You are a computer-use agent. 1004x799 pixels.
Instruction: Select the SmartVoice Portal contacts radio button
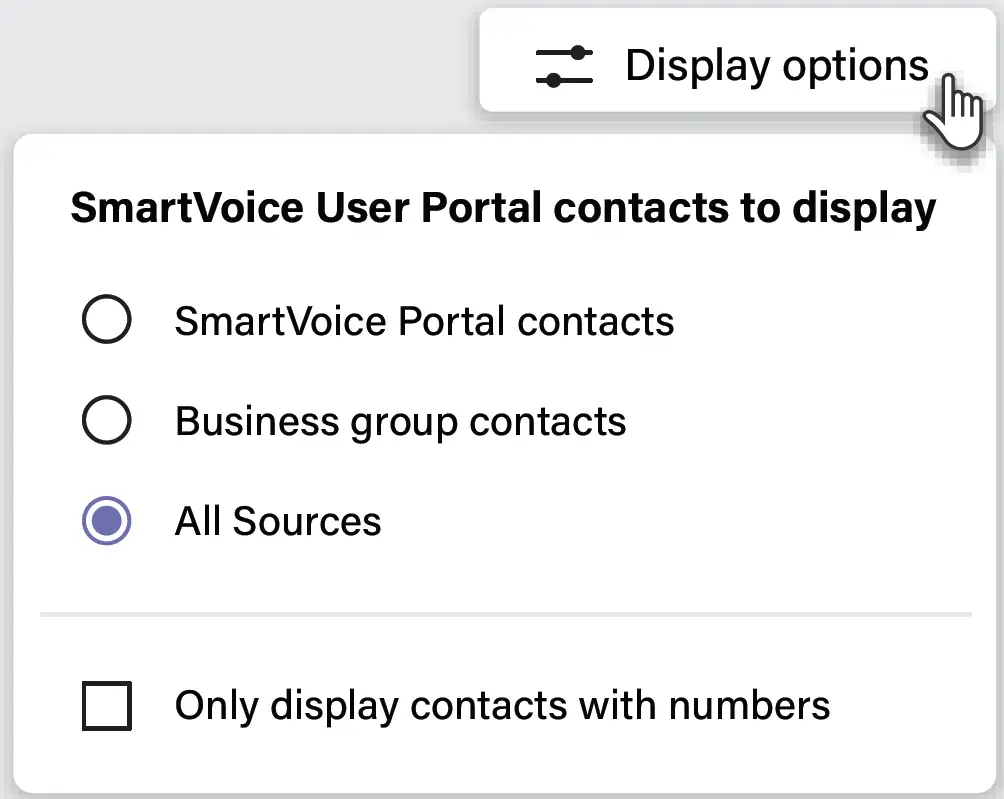[107, 320]
